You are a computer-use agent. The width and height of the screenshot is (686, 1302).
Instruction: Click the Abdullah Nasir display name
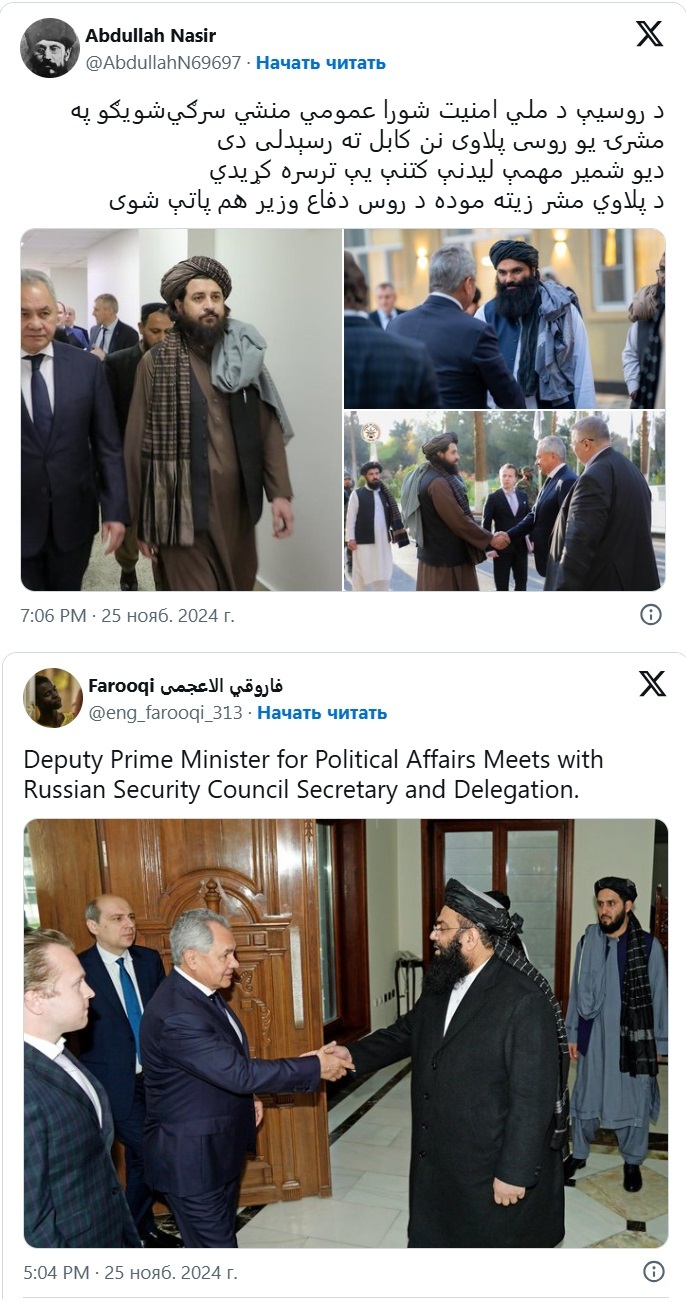[151, 36]
